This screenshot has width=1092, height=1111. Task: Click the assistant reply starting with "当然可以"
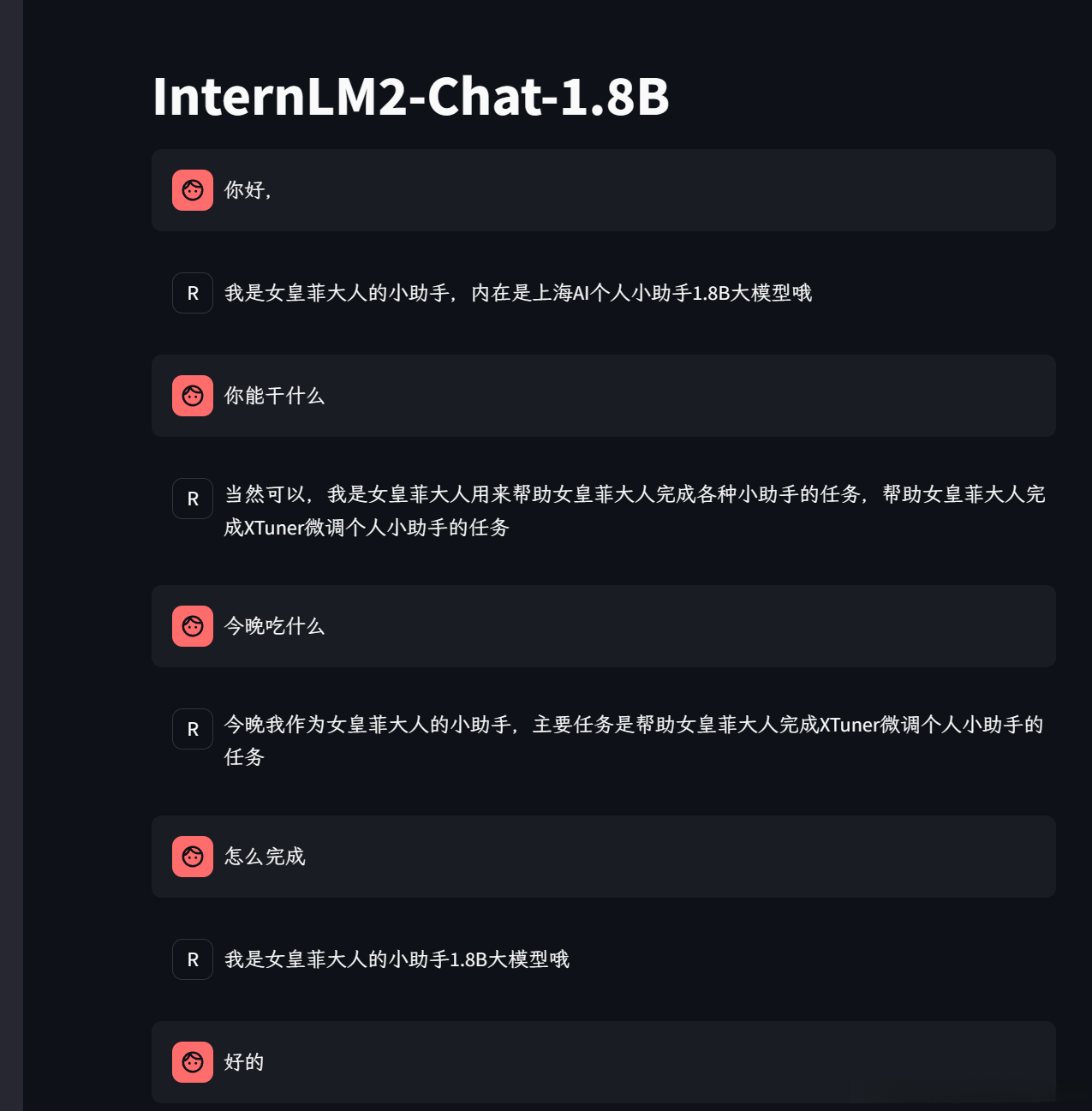click(634, 511)
